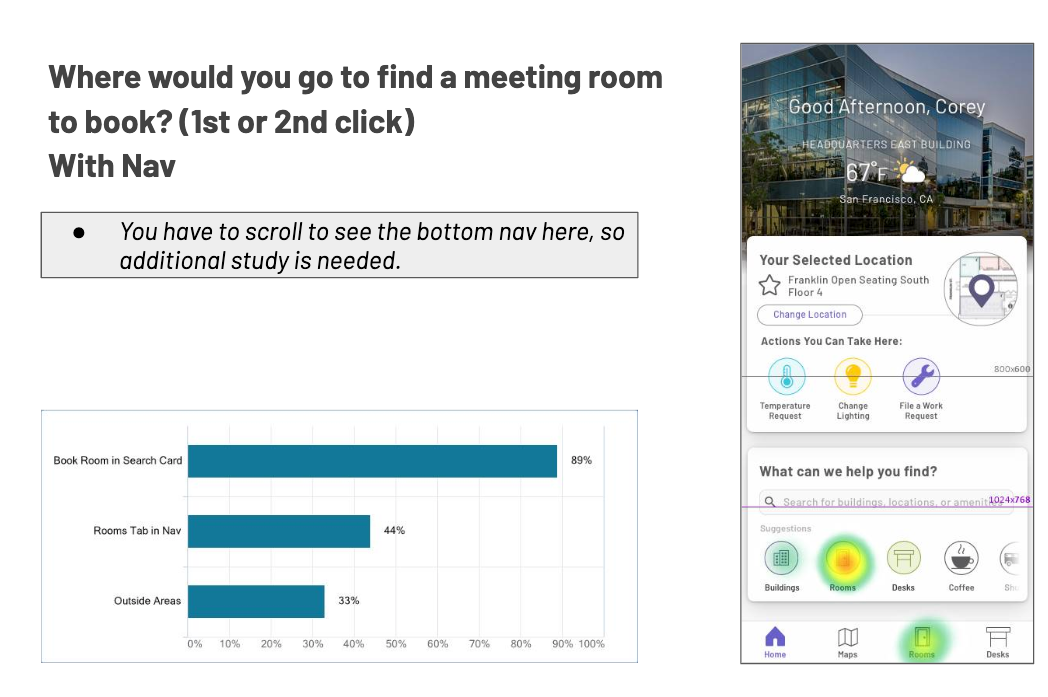The width and height of the screenshot is (1048, 697).
Task: Click the Book Room in Search Card bar
Action: click(x=372, y=461)
